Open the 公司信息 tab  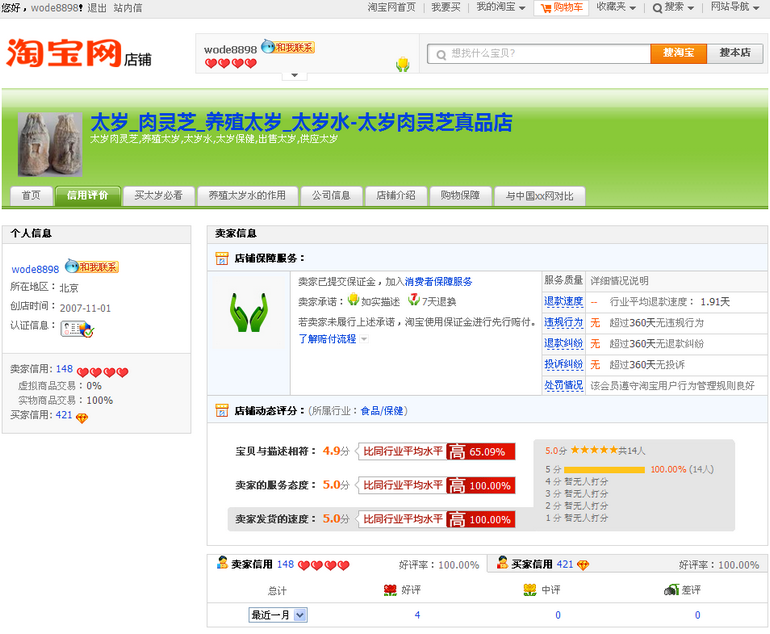click(x=331, y=195)
